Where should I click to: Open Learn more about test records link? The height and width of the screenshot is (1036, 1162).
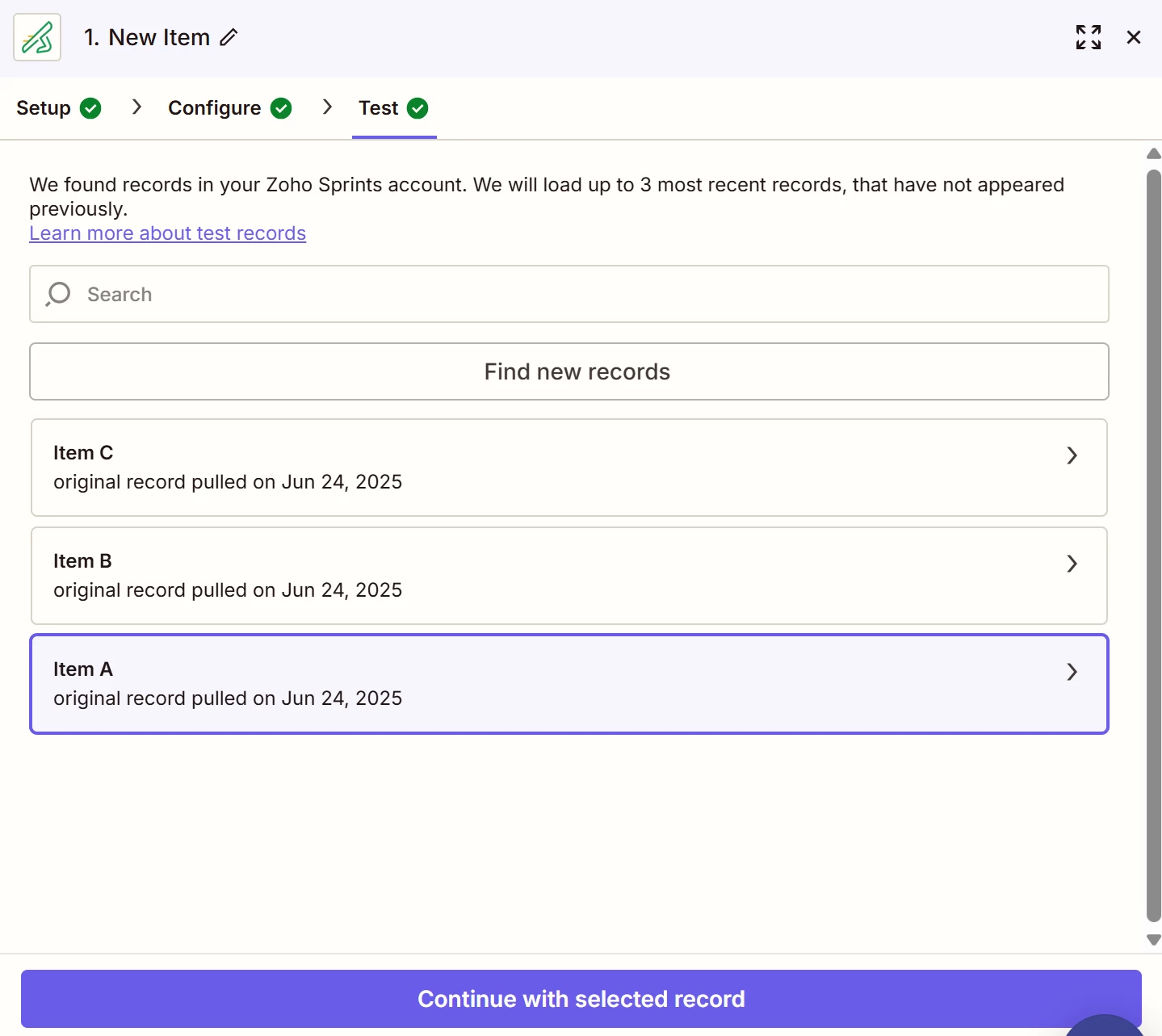coord(168,233)
